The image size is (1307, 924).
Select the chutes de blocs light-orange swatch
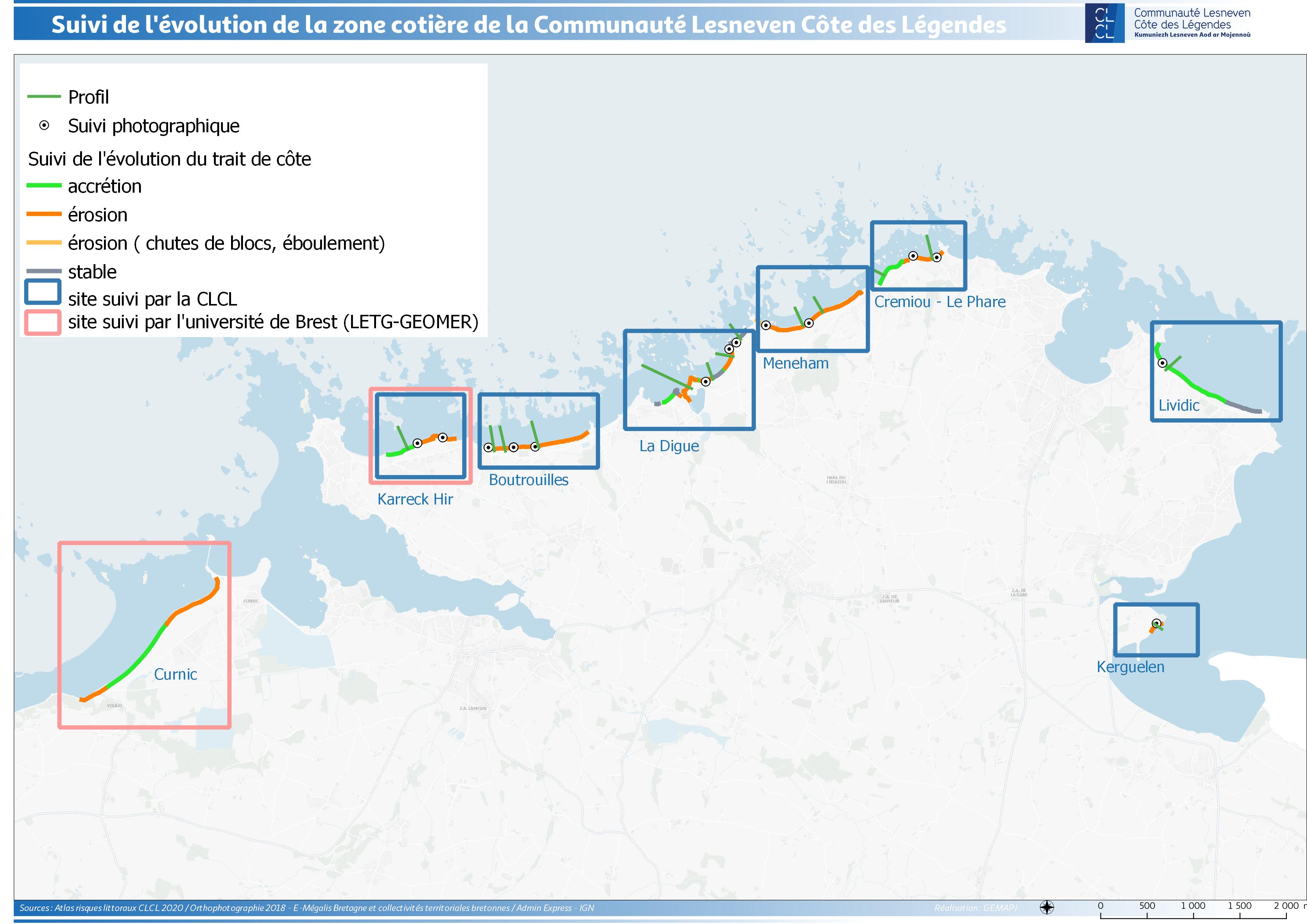coord(44,243)
